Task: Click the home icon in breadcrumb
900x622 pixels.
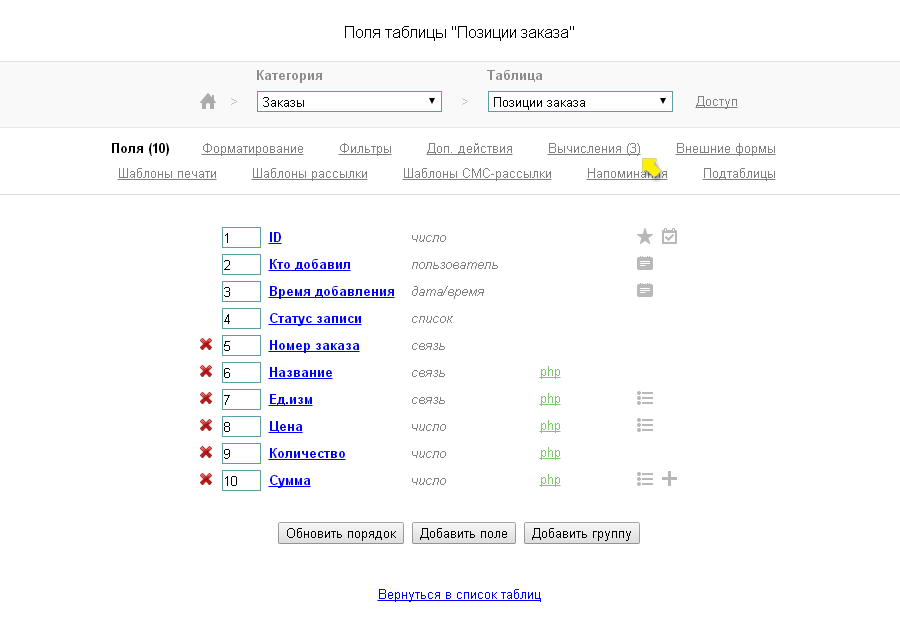Action: pyautogui.click(x=208, y=101)
